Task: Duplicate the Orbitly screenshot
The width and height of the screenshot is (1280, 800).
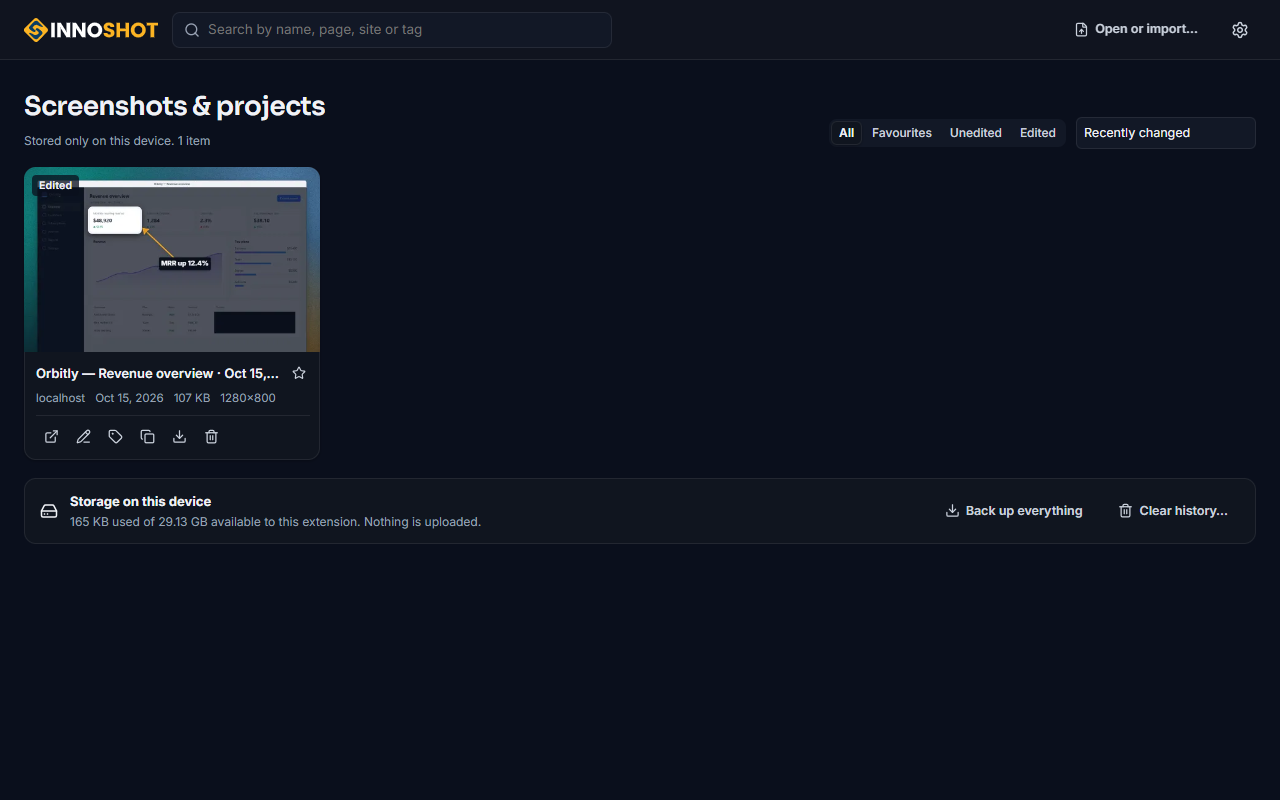Action: point(148,437)
